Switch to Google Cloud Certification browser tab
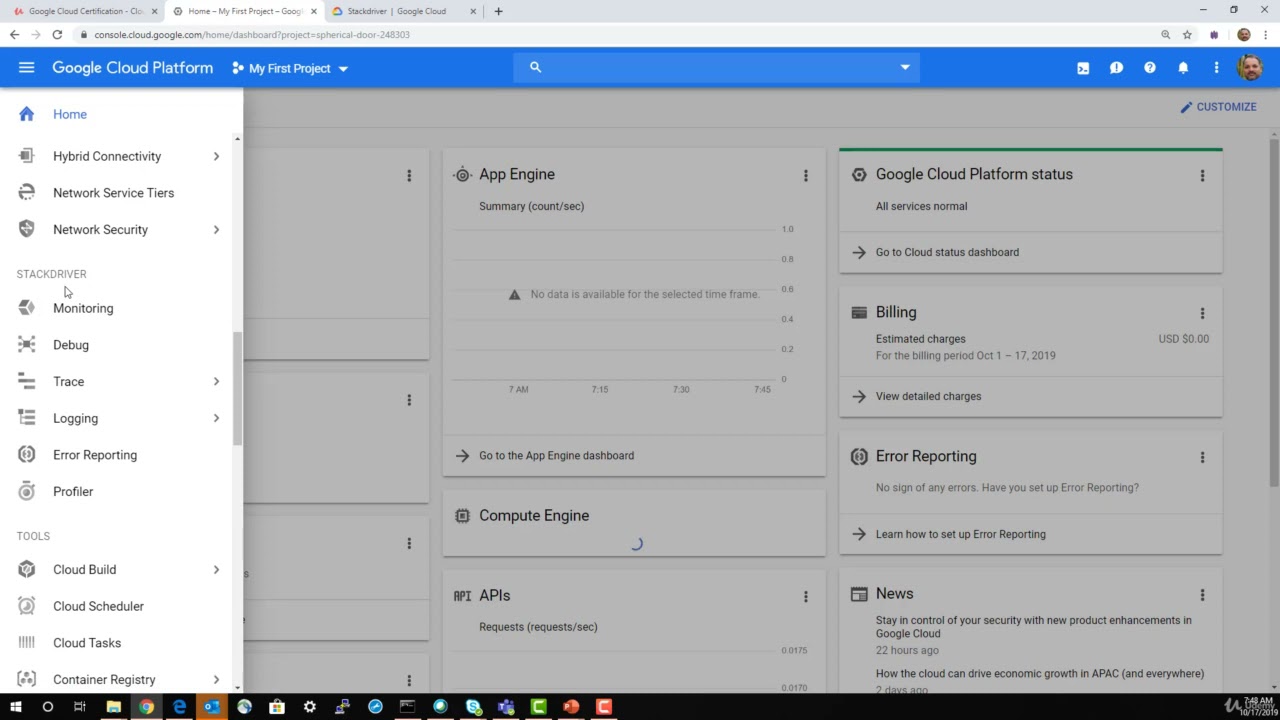 [x=84, y=11]
